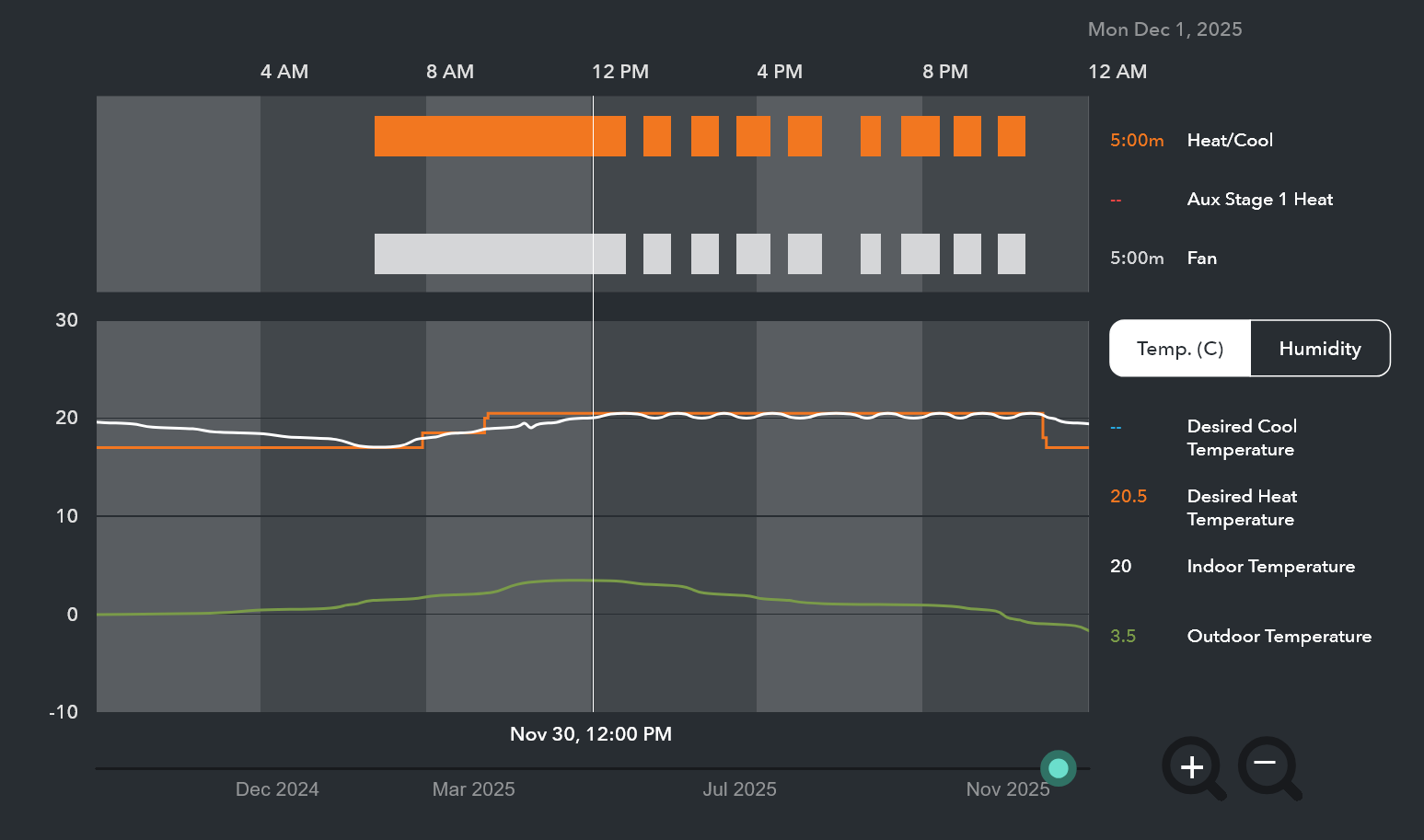Click the Desired Heat Temperature legend
The image size is (1424, 840).
(1241, 508)
